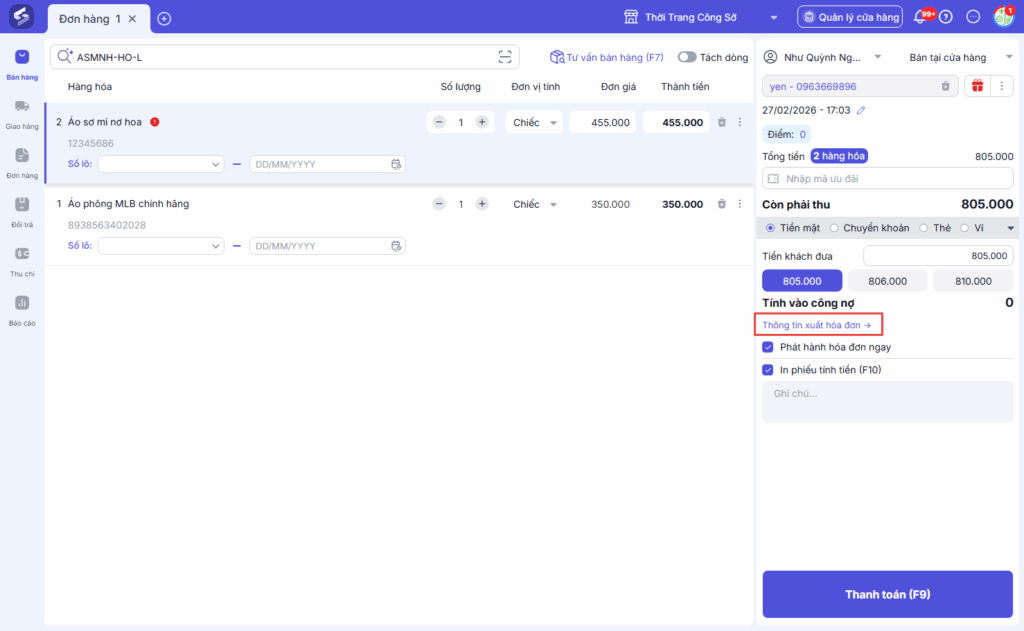1024x631 pixels.
Task: Select Ví payment method
Action: point(965,228)
